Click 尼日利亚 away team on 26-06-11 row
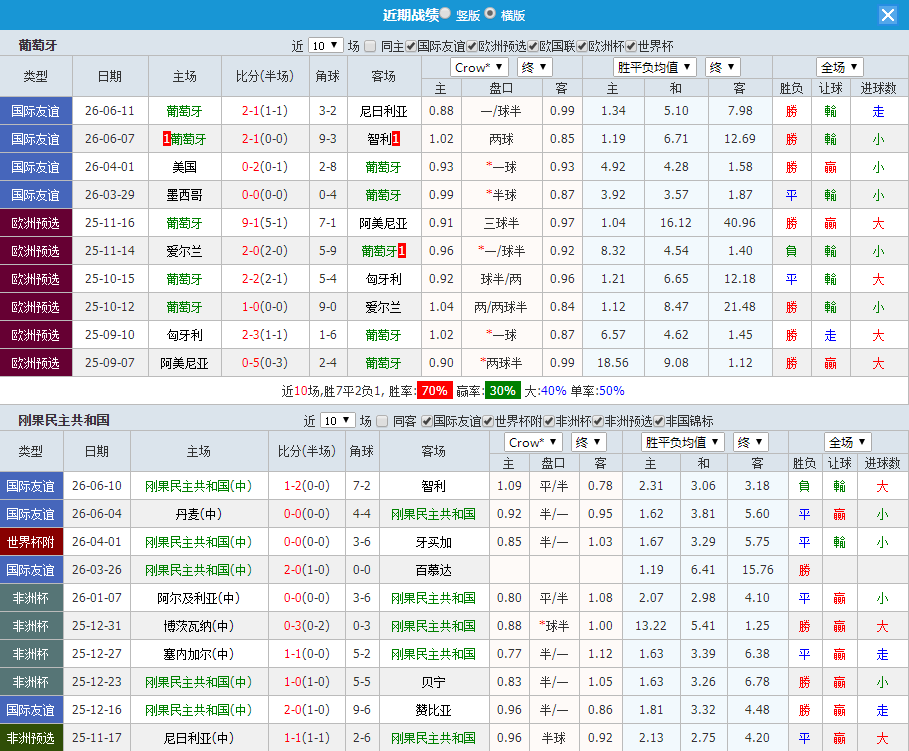 [x=383, y=111]
